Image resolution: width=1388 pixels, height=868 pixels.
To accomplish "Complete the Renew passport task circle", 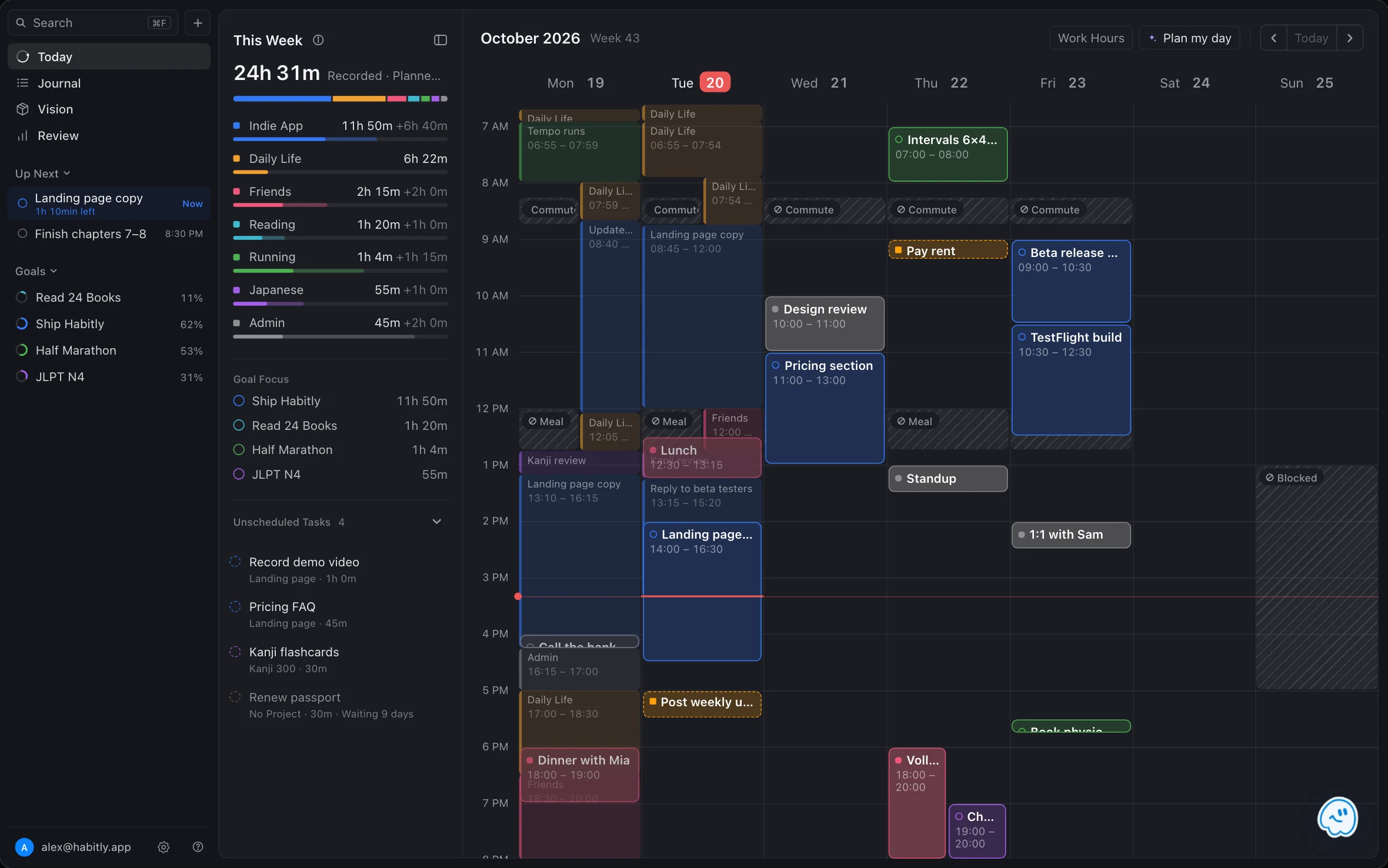I will click(235, 697).
